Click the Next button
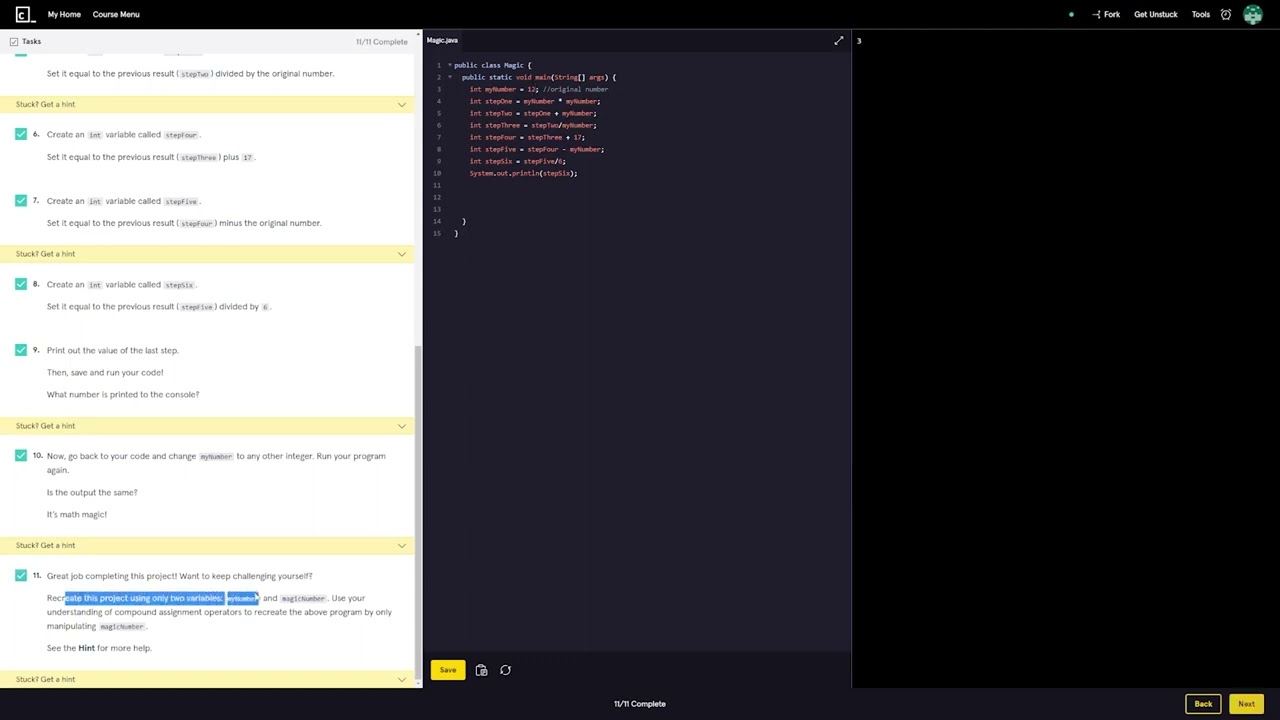The height and width of the screenshot is (720, 1280). tap(1246, 704)
